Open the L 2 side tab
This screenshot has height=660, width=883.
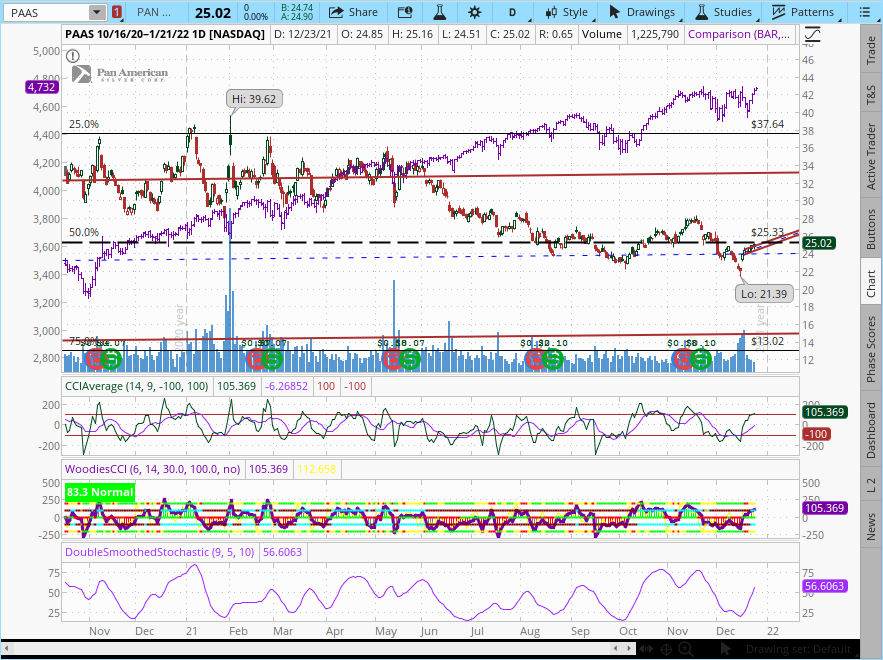point(871,484)
